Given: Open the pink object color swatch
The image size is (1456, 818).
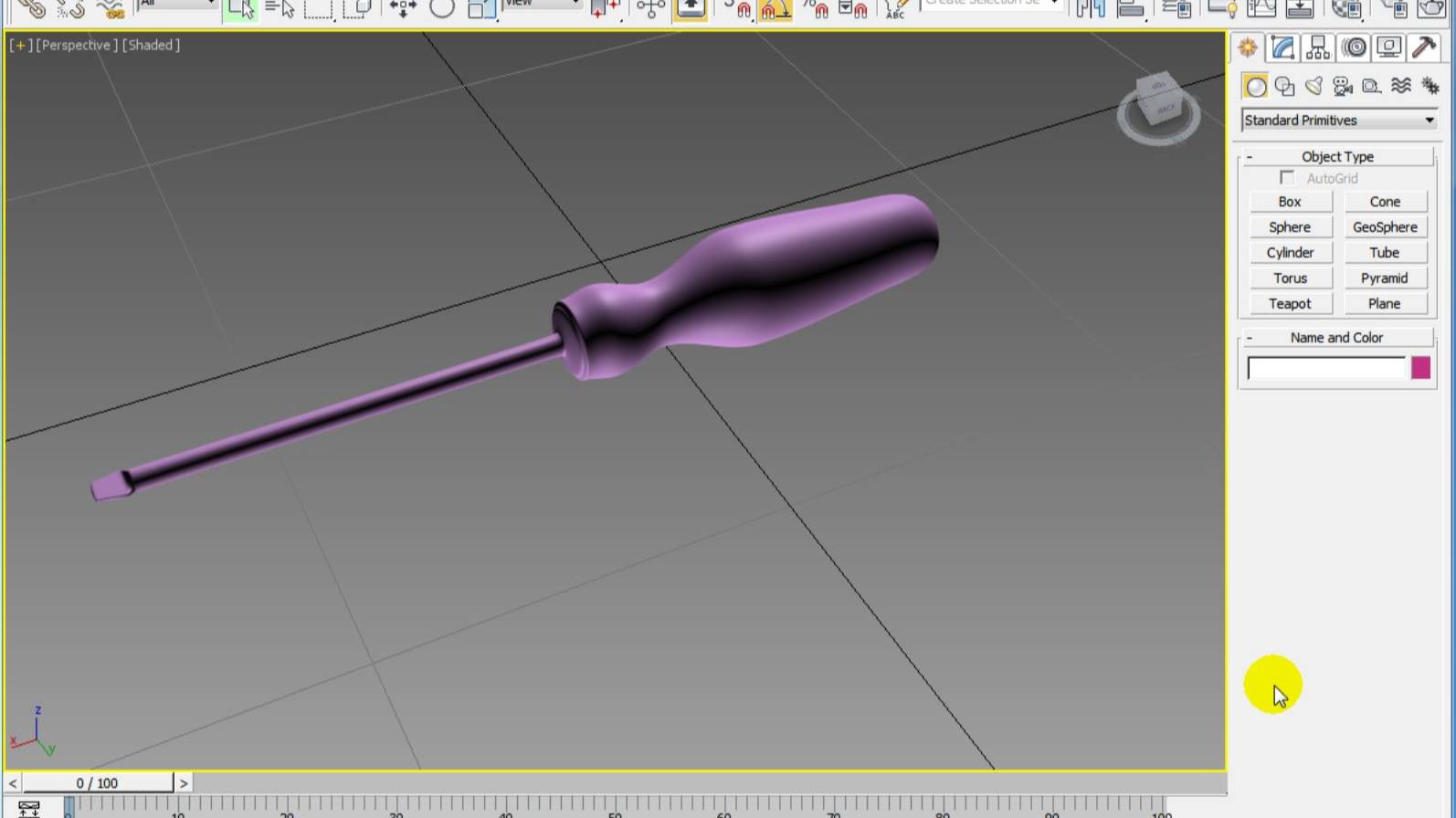Looking at the screenshot, I should pyautogui.click(x=1420, y=368).
